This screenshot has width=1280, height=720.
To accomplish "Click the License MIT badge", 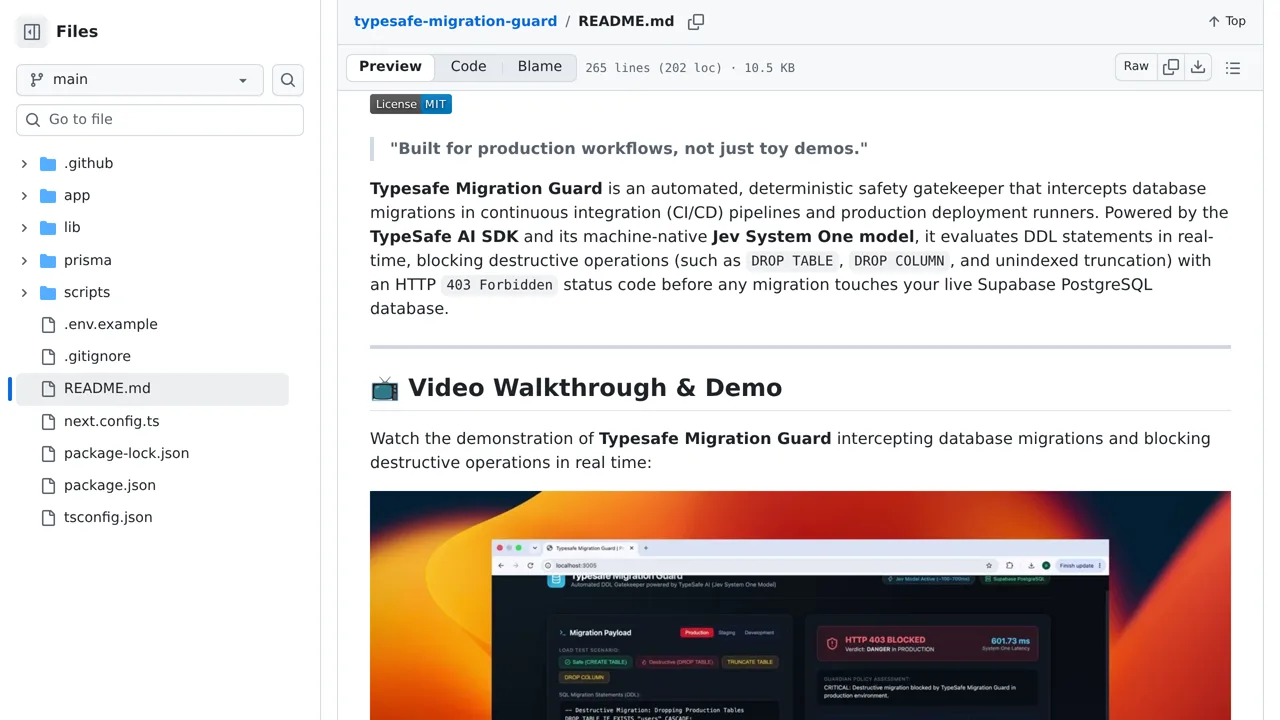I will click(411, 104).
